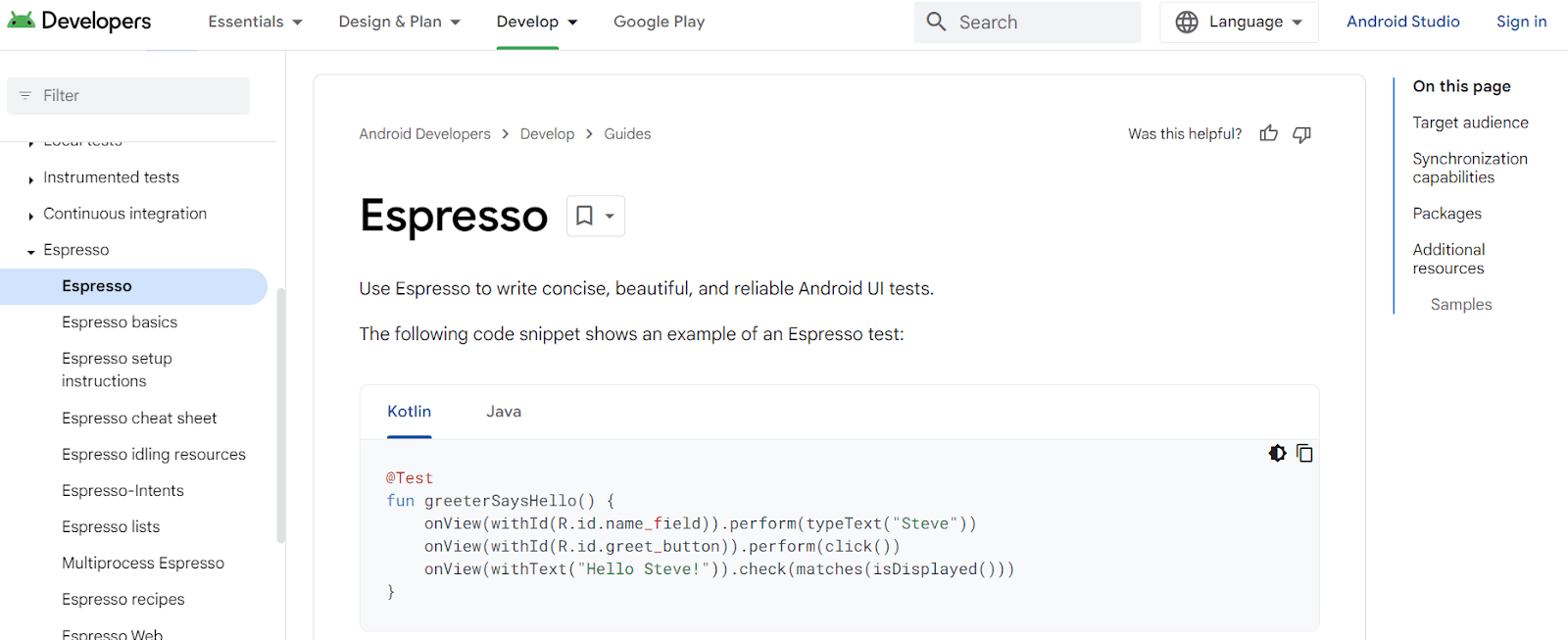1568x640 pixels.
Task: Open the Essentials dropdown menu
Action: coord(255,22)
